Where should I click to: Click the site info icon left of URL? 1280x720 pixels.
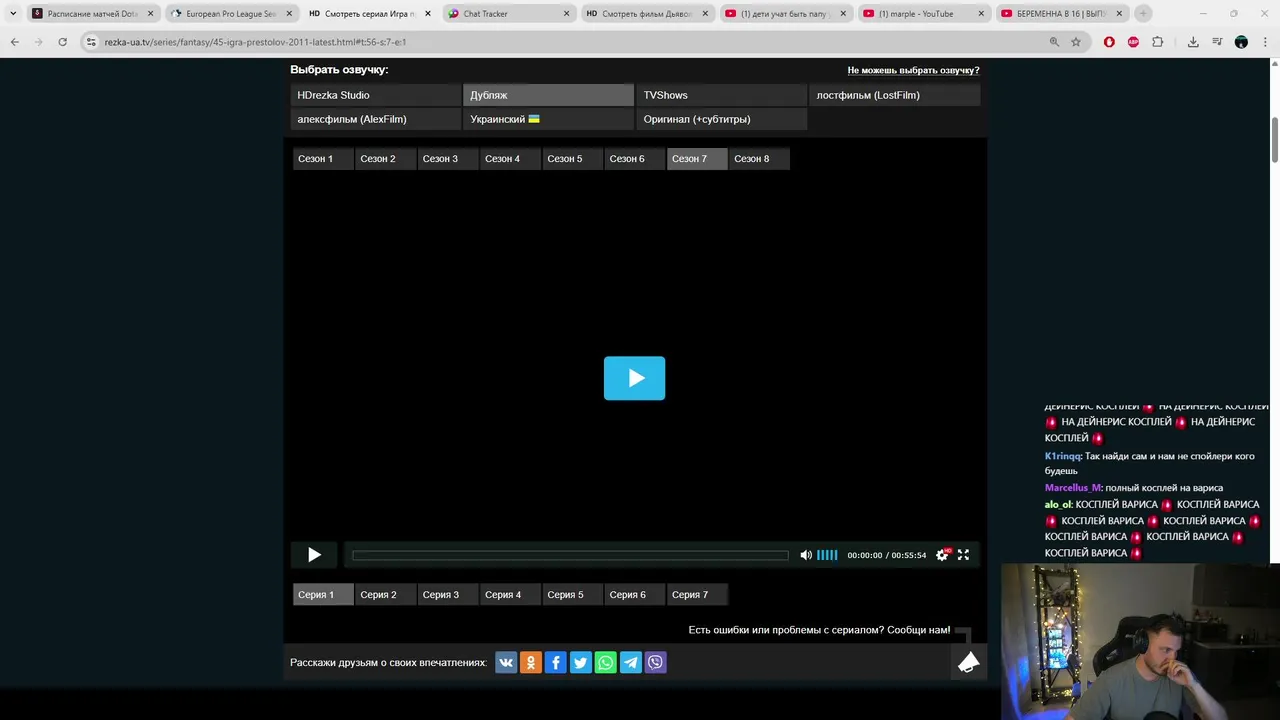pos(91,42)
